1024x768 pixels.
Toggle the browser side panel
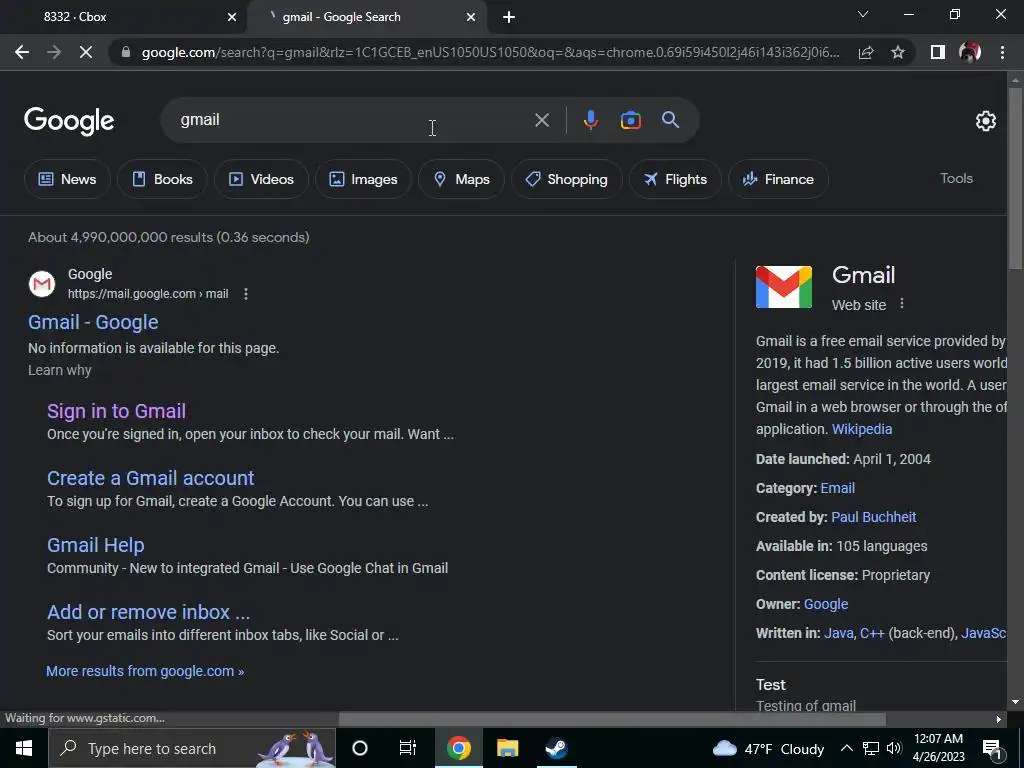point(938,52)
